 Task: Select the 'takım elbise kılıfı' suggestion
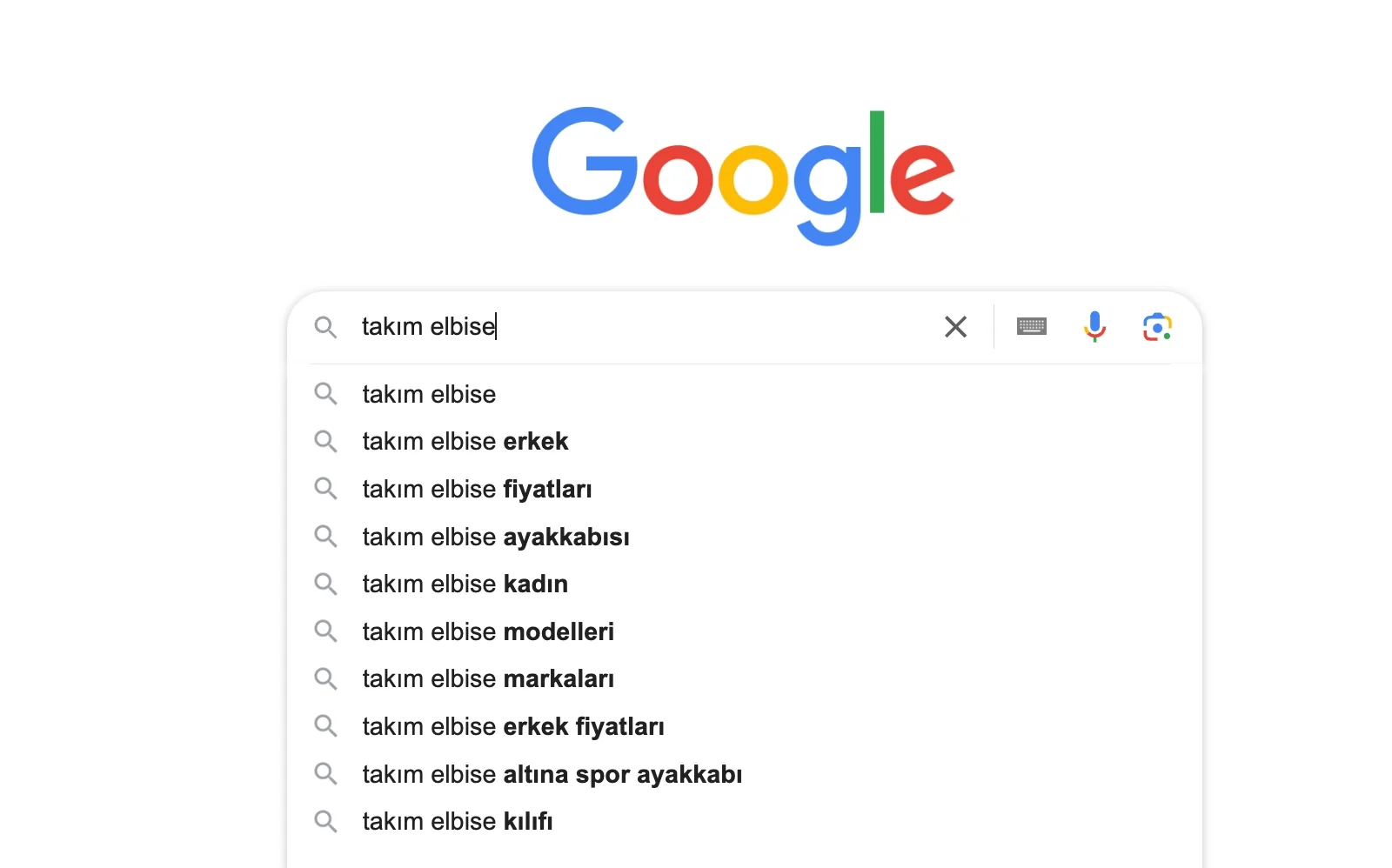(x=458, y=821)
